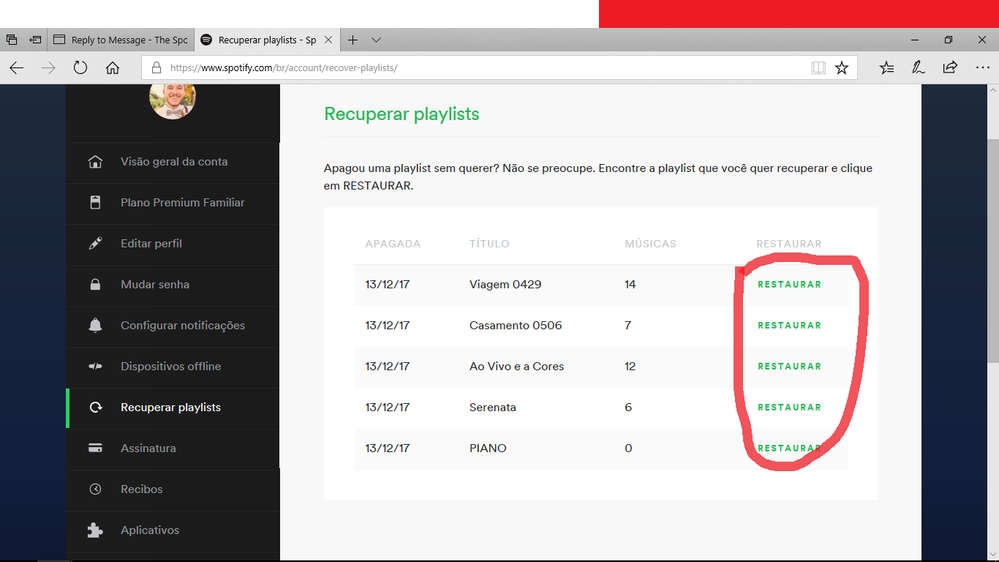Click the Plano Premium Familiar icon
This screenshot has height=562, width=999.
(95, 203)
